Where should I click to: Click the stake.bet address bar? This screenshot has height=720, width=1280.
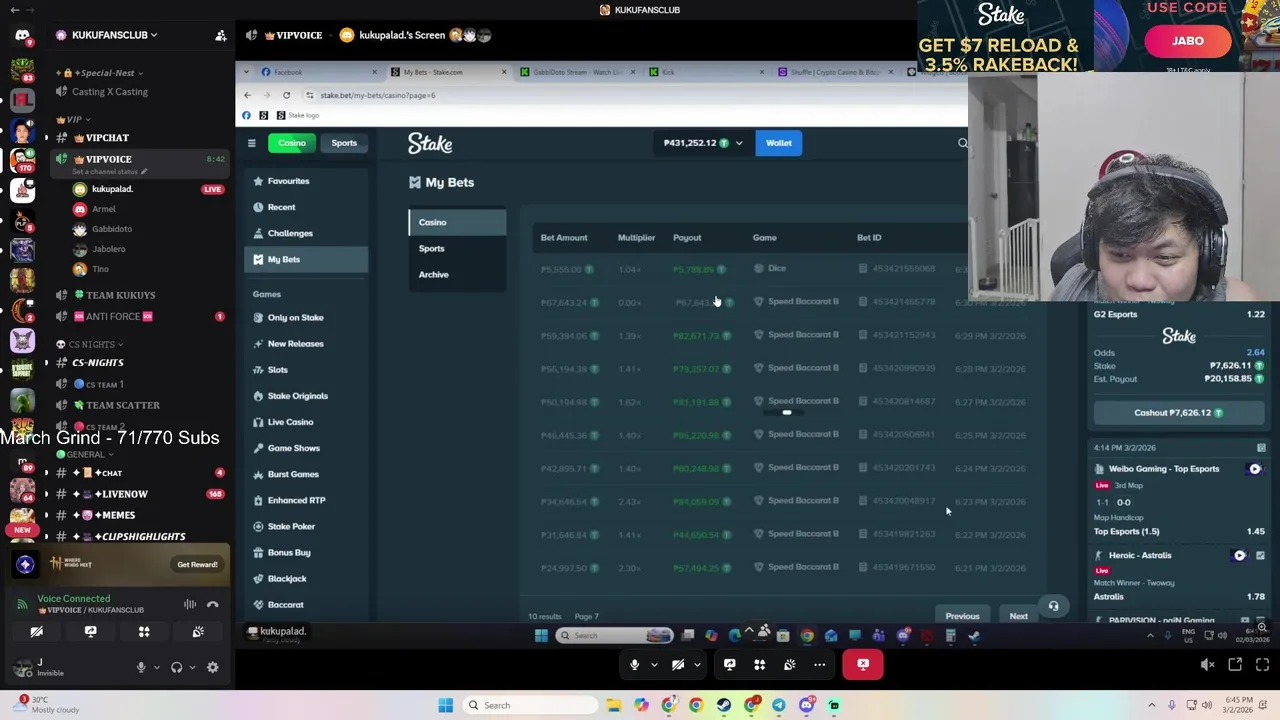(630, 95)
